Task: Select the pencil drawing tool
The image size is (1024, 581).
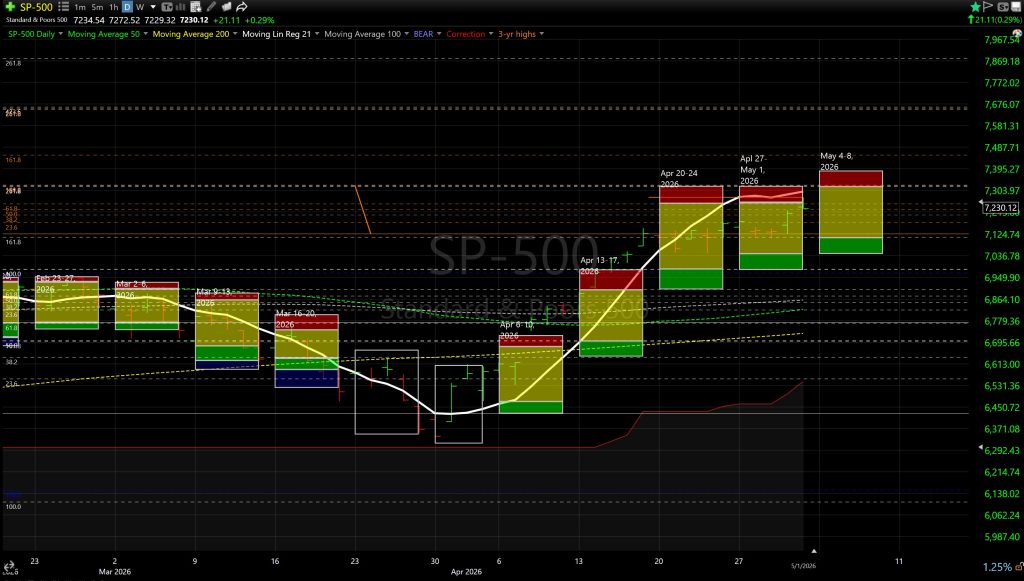Action: point(211,7)
